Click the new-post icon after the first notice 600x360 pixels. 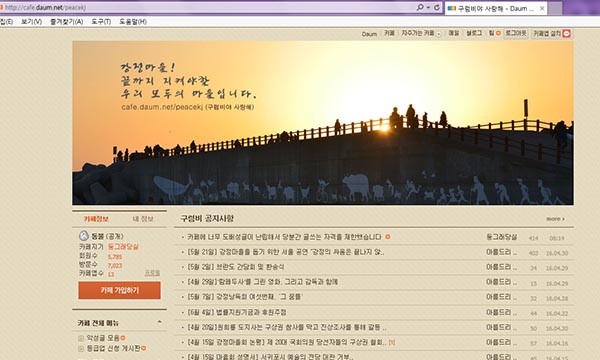[x=388, y=237]
